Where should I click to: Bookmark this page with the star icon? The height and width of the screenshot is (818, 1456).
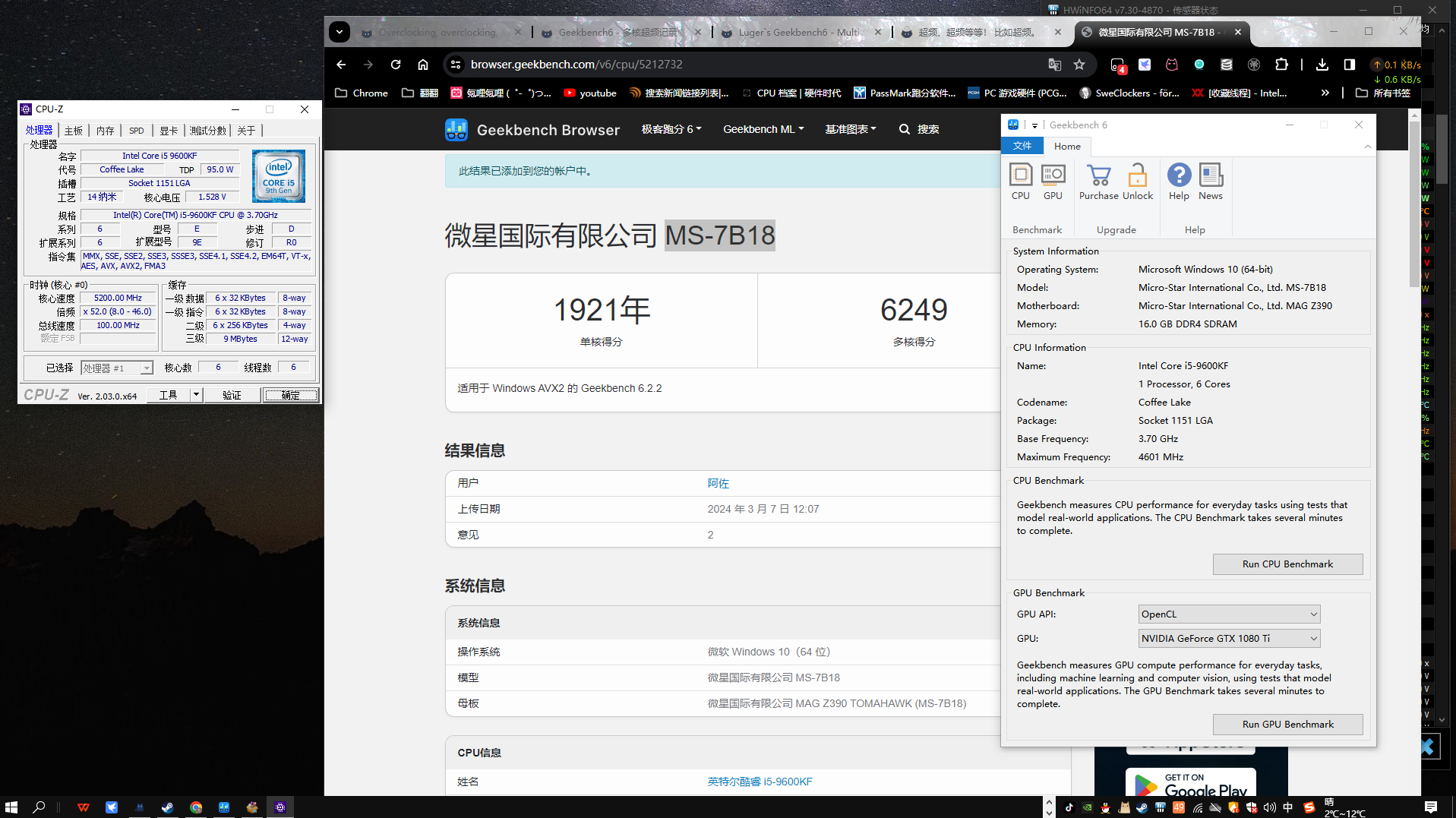pos(1079,65)
